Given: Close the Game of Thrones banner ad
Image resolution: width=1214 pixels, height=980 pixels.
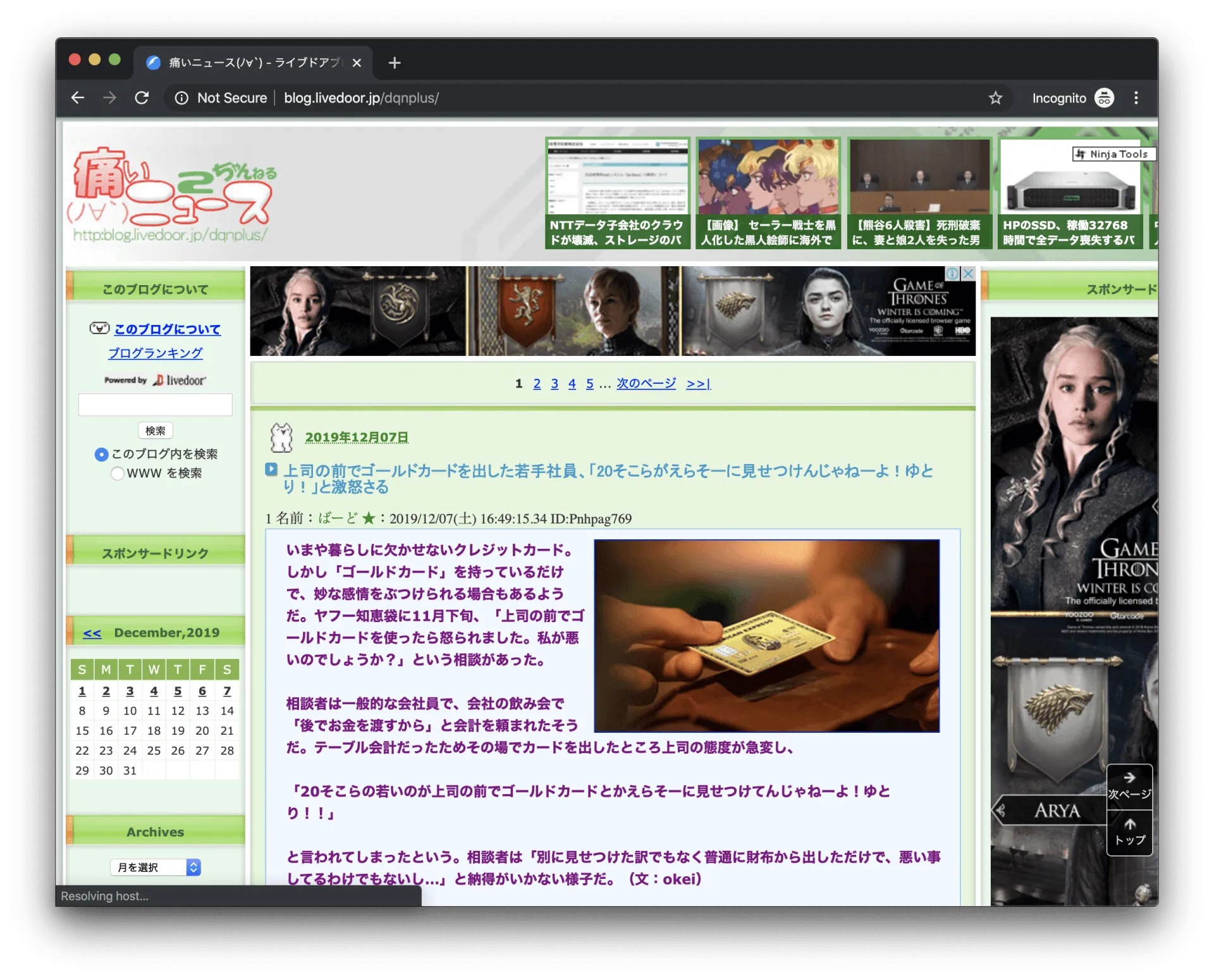Looking at the screenshot, I should coord(968,274).
